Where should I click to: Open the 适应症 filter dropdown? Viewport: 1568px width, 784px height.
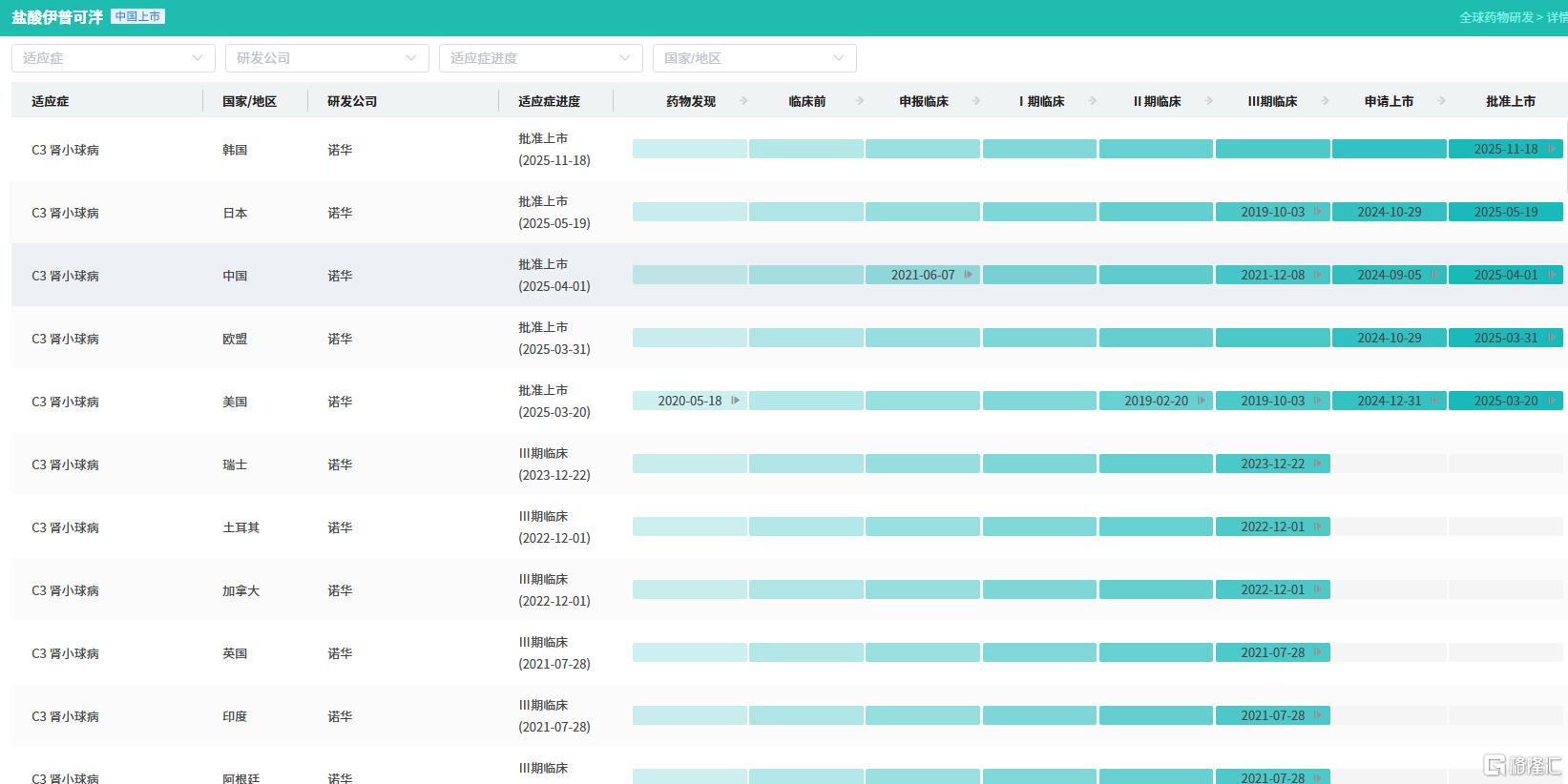114,58
